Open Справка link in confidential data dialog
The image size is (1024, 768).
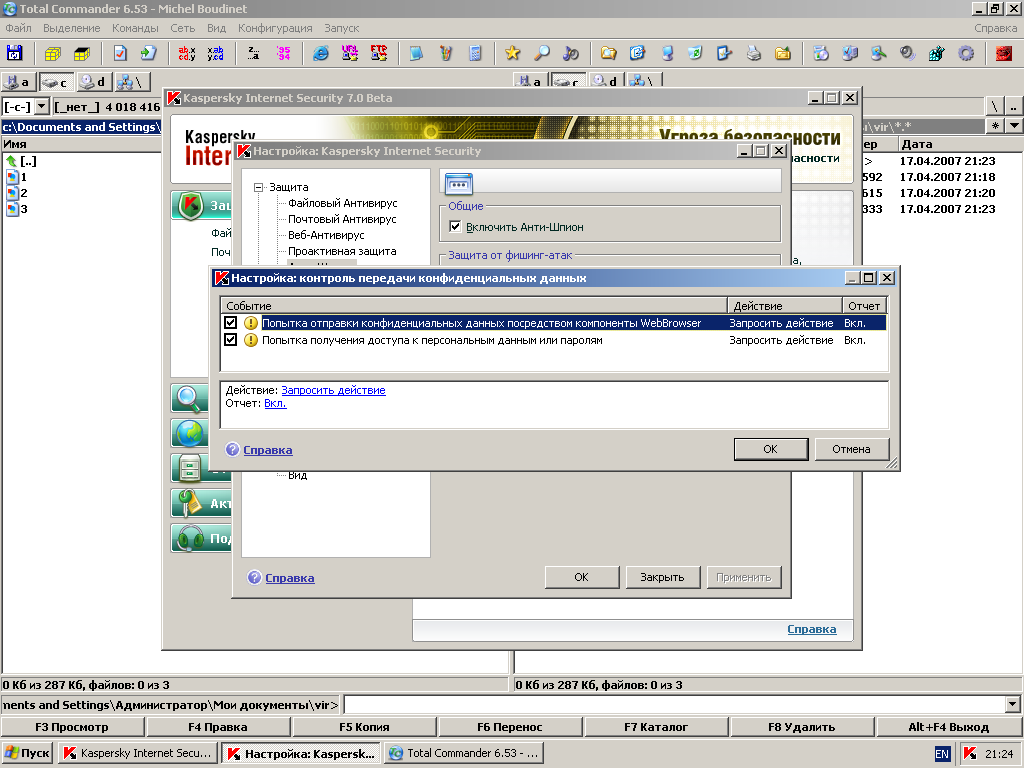[x=268, y=450]
